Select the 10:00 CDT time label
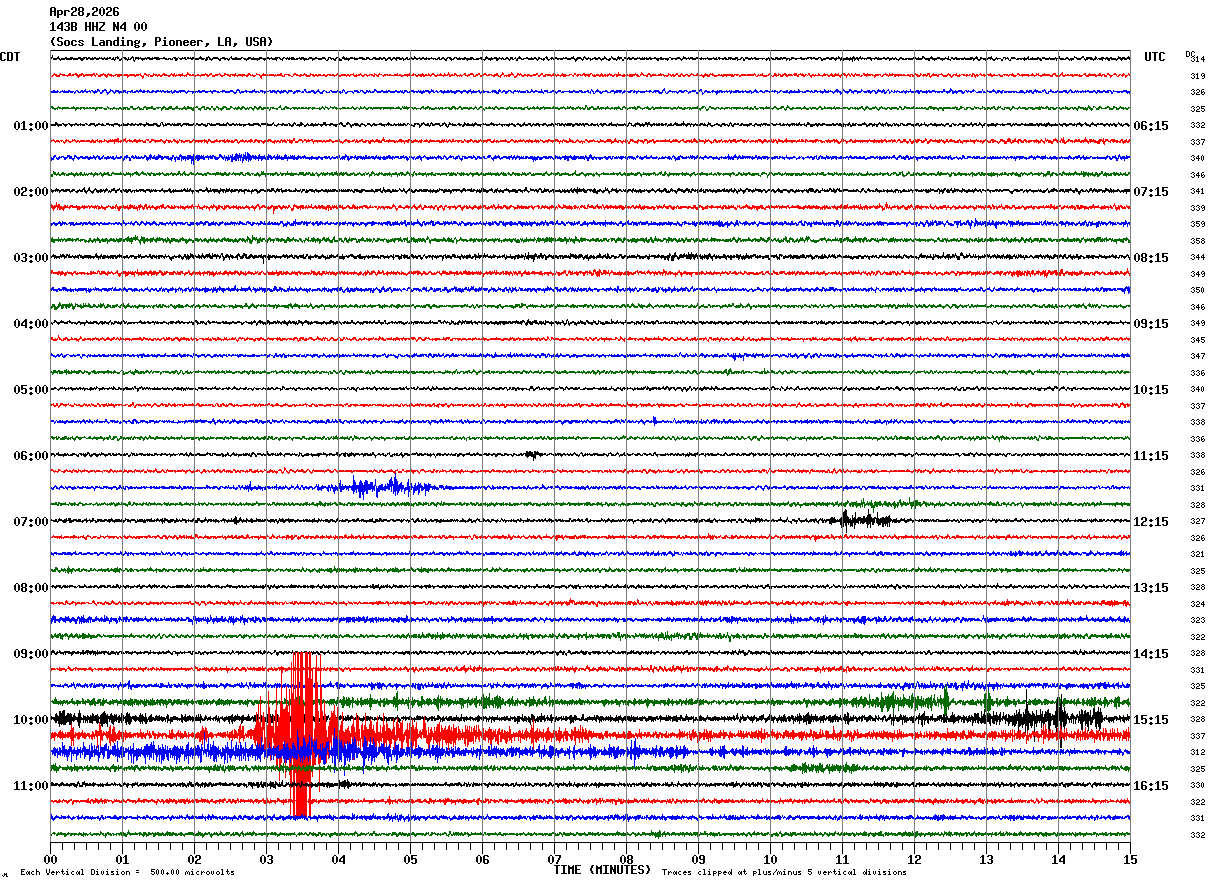The width and height of the screenshot is (1210, 886). coord(31,720)
